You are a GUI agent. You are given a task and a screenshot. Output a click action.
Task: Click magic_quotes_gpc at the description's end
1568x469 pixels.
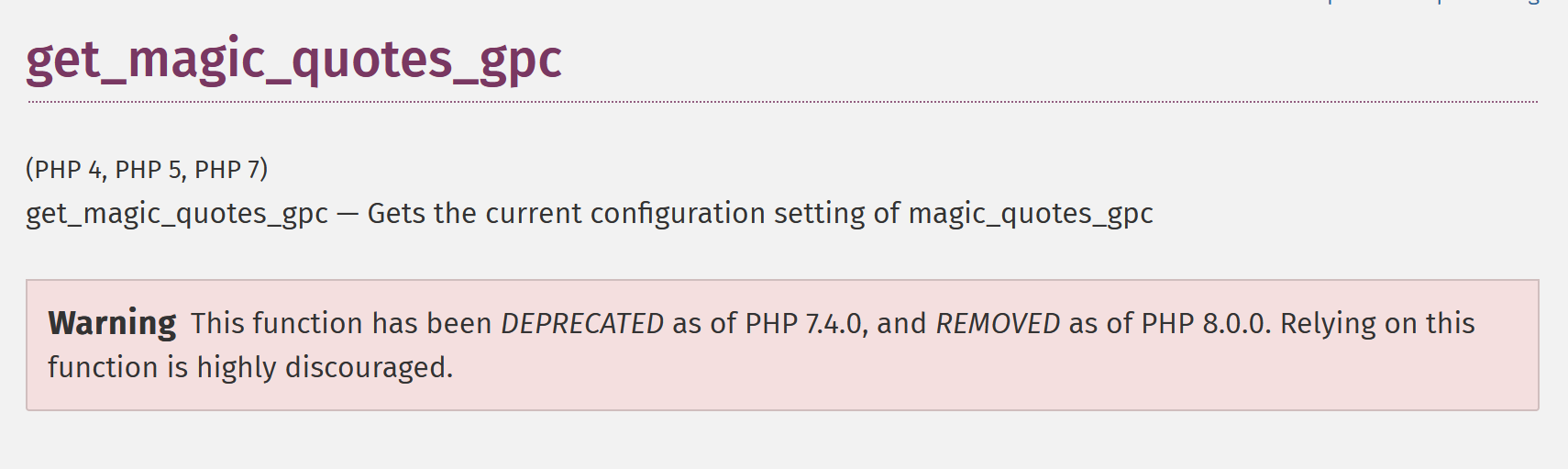coord(1031,214)
